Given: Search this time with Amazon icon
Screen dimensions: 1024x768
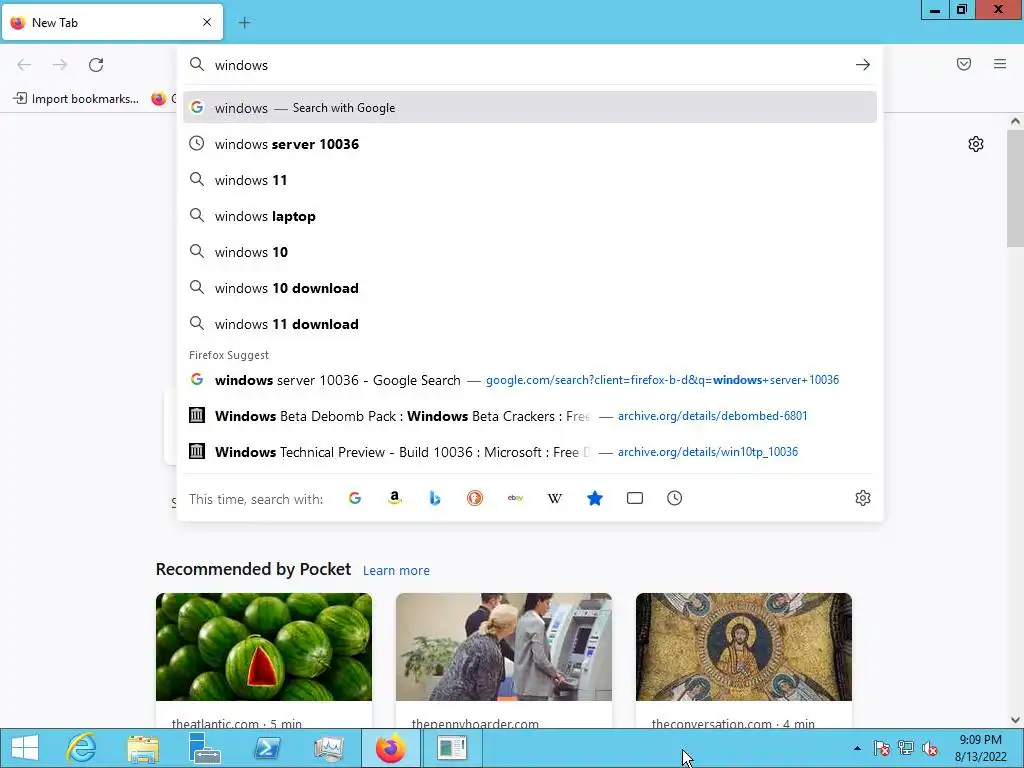Looking at the screenshot, I should click(x=394, y=498).
